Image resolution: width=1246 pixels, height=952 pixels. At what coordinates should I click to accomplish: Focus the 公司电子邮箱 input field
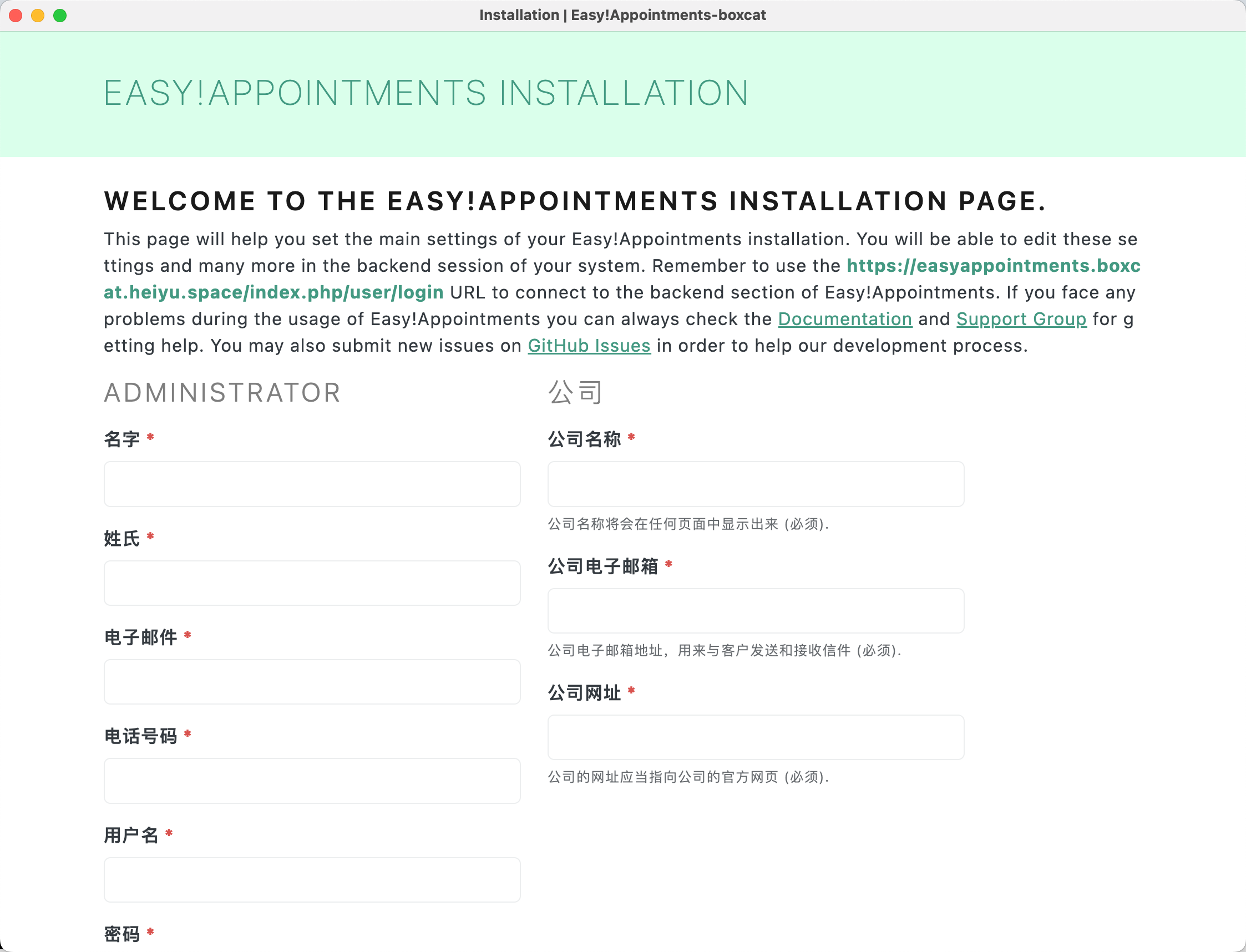pos(756,611)
